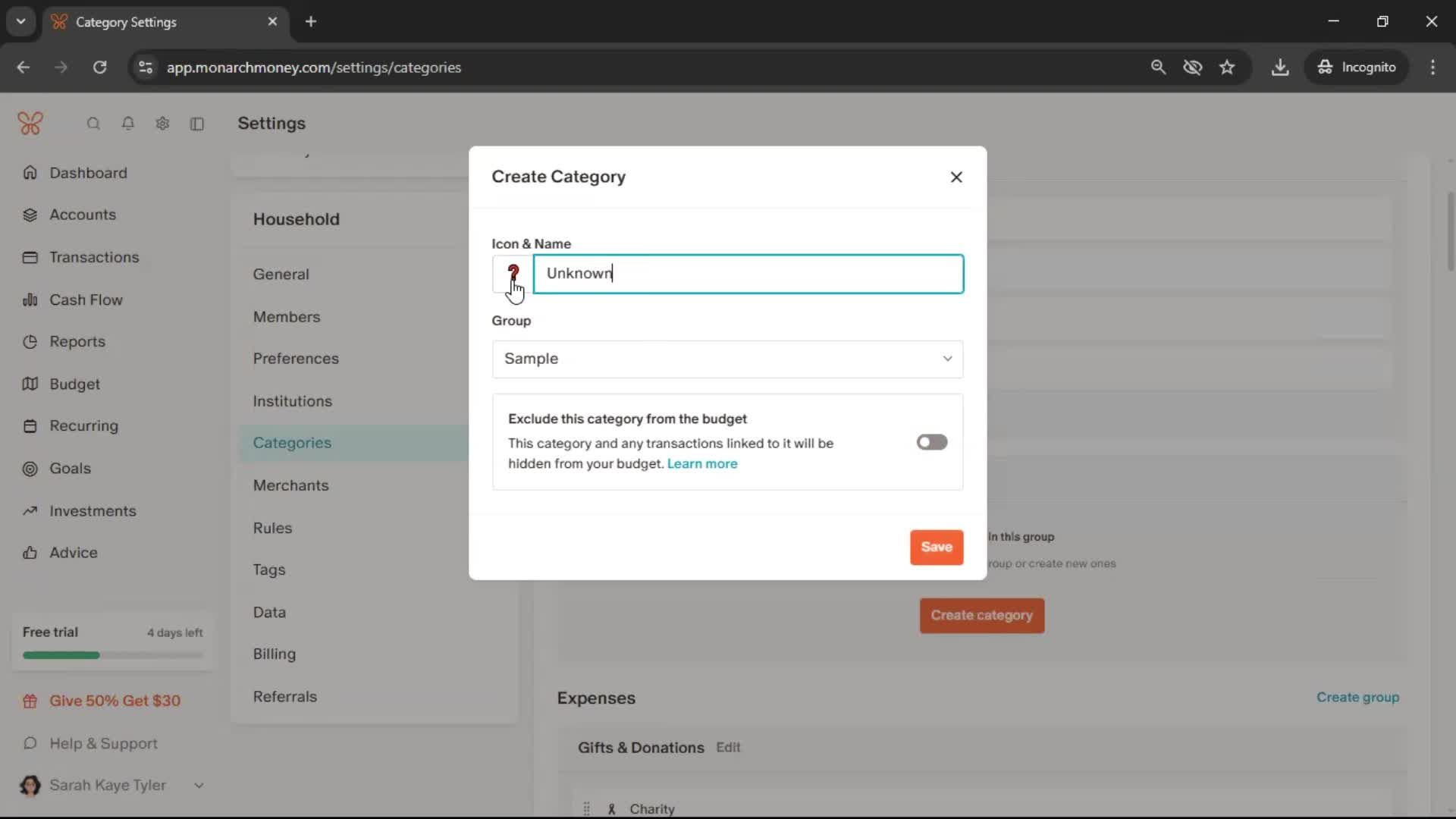Bookmark page with star icon
The height and width of the screenshot is (819, 1456).
coord(1226,67)
